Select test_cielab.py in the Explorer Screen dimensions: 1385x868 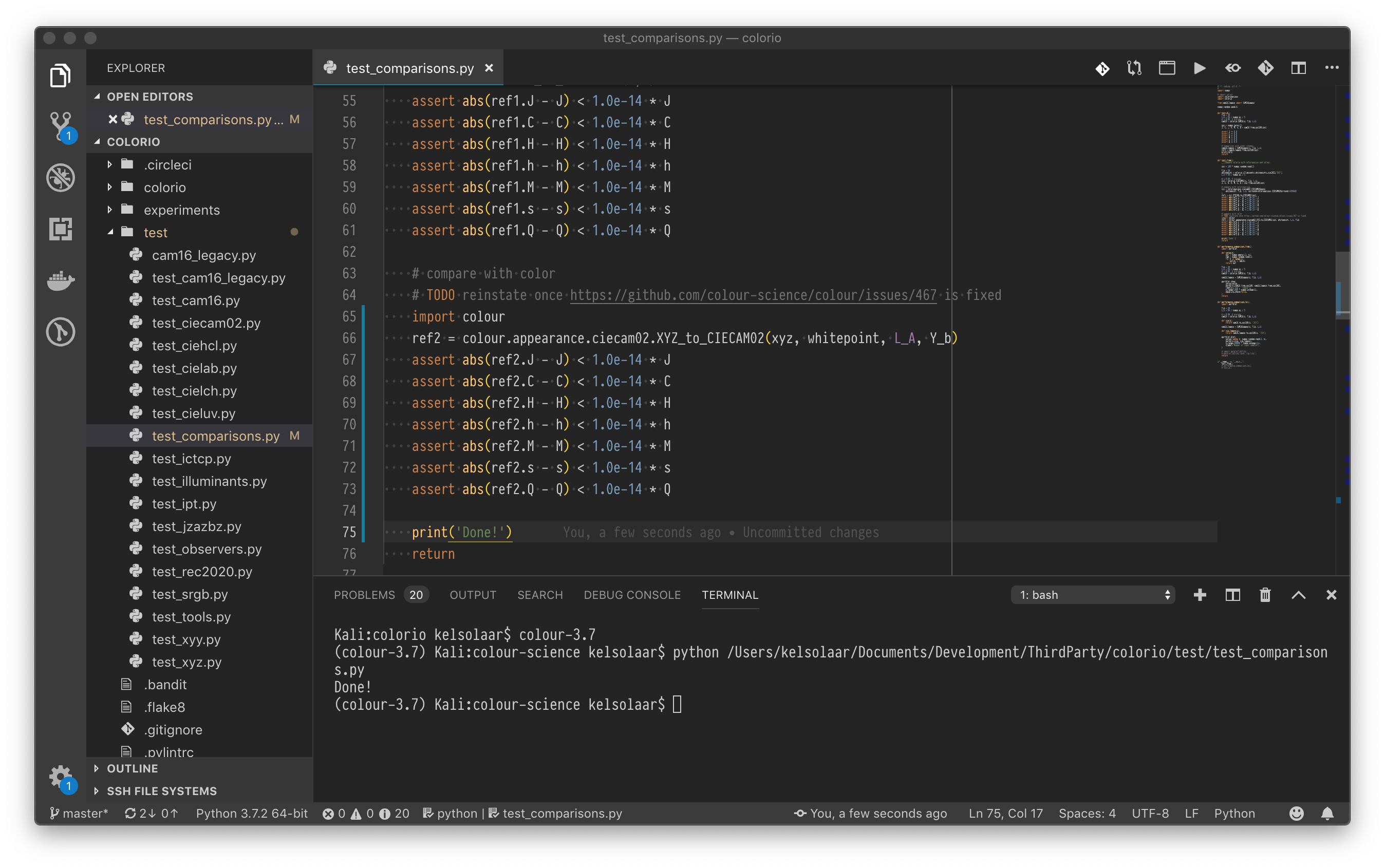[194, 368]
